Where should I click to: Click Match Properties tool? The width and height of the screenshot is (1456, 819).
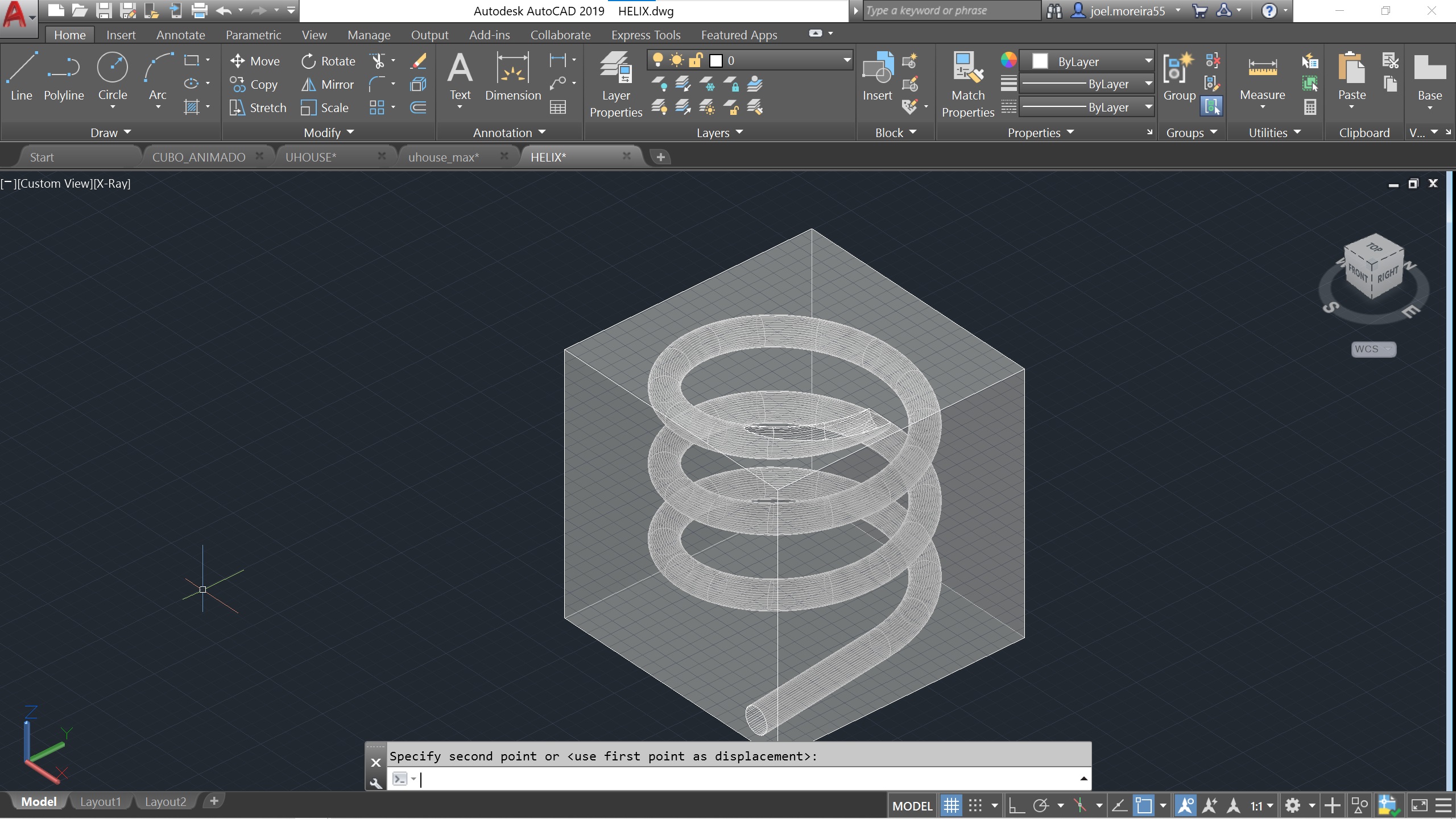point(968,84)
